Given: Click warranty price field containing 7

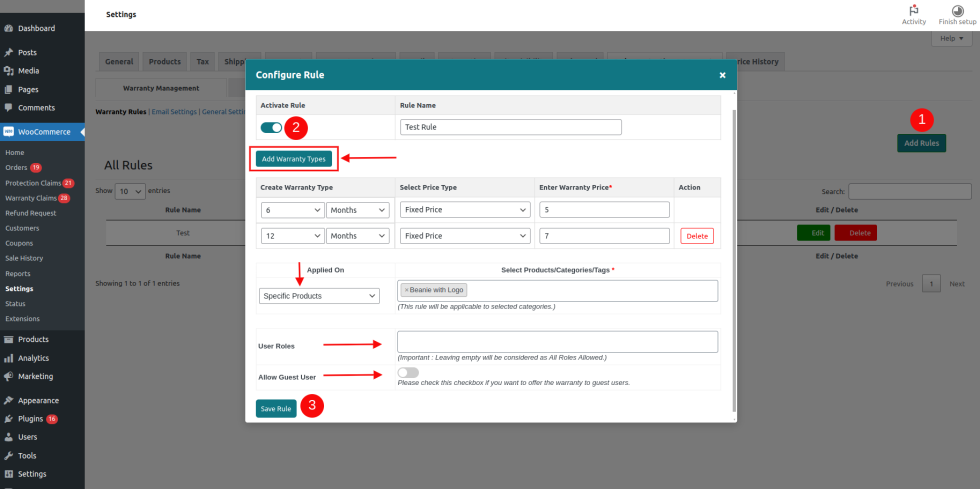Looking at the screenshot, I should [604, 236].
